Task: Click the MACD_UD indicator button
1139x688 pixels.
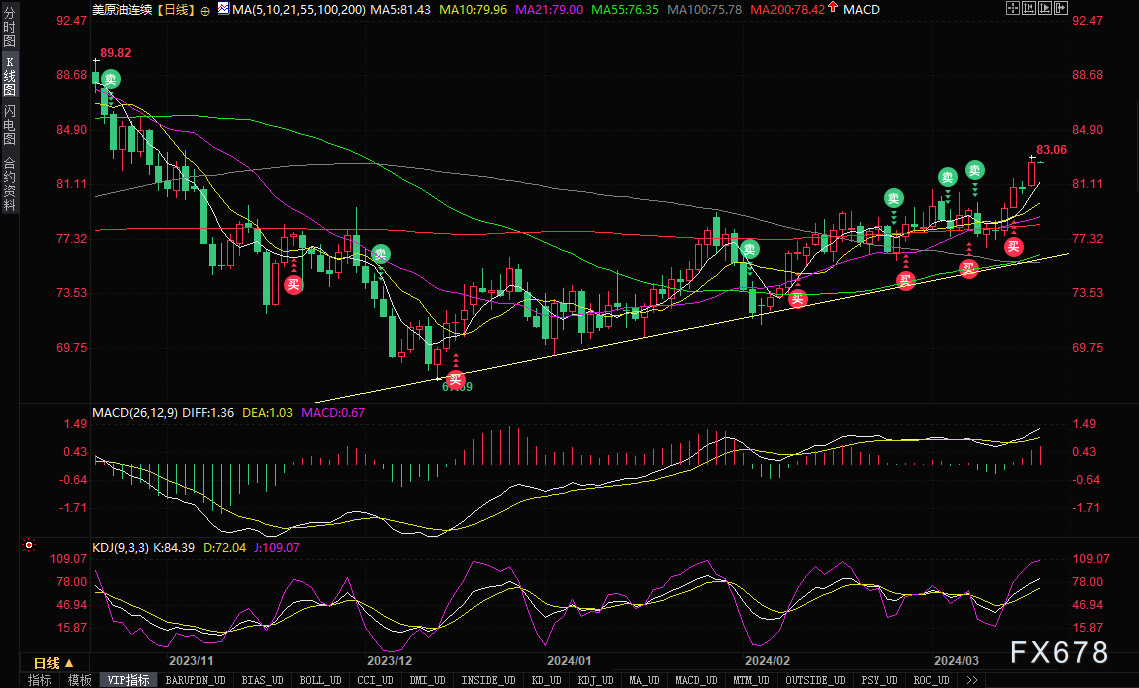Action: coord(696,680)
